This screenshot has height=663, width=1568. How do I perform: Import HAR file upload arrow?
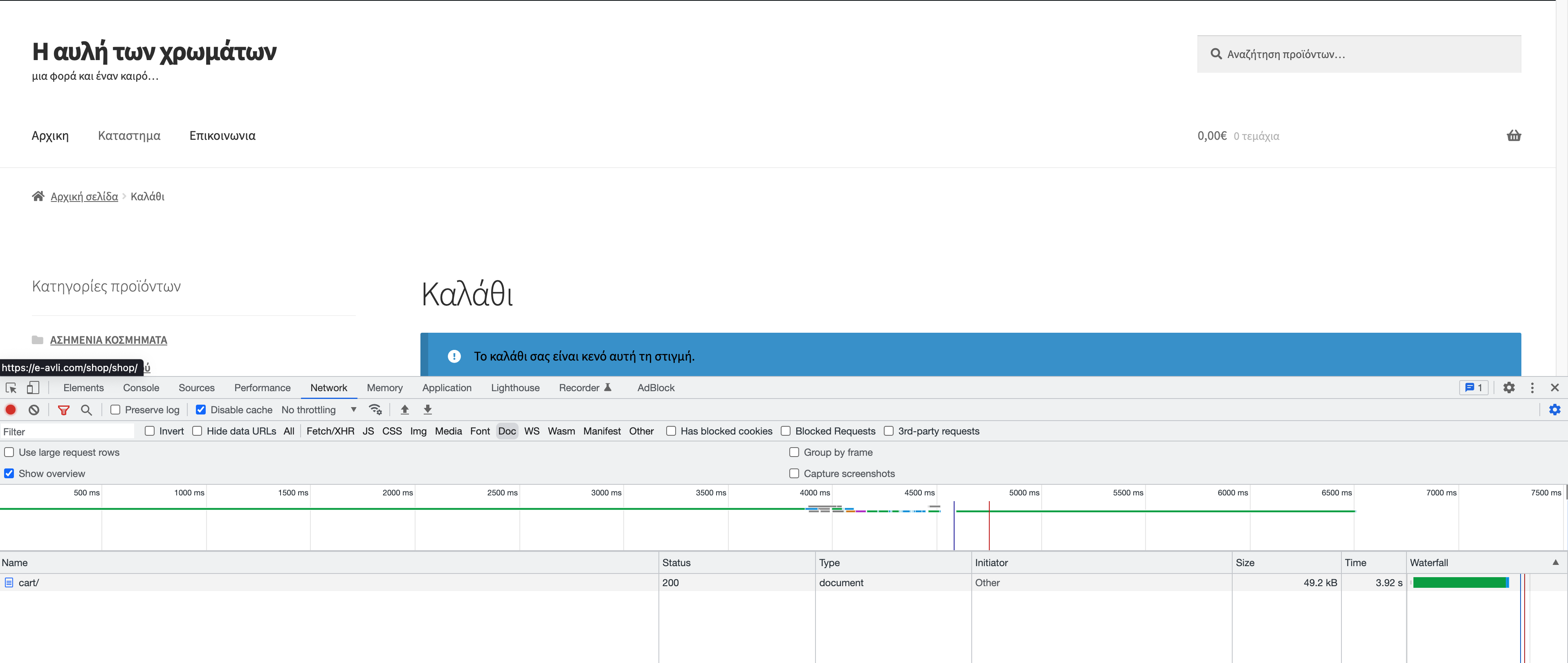coord(405,409)
